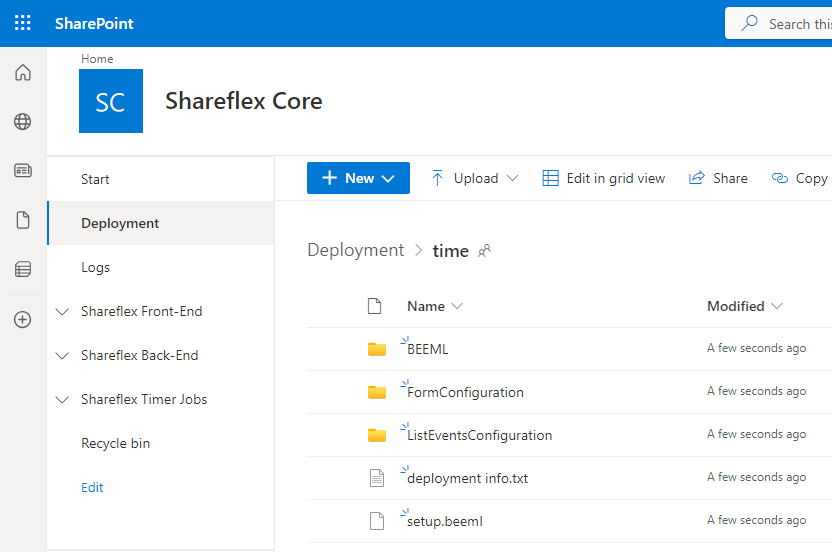This screenshot has height=552, width=832.
Task: Collapse Shareflex Front-End chevron
Action: click(62, 312)
